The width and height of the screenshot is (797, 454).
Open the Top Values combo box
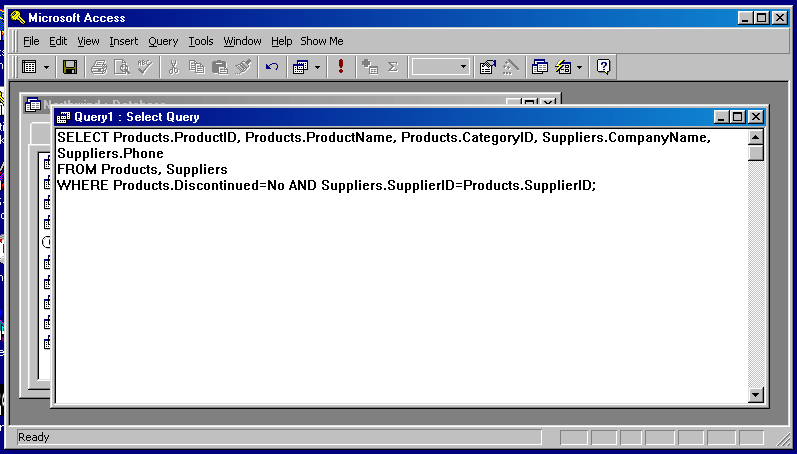click(440, 67)
